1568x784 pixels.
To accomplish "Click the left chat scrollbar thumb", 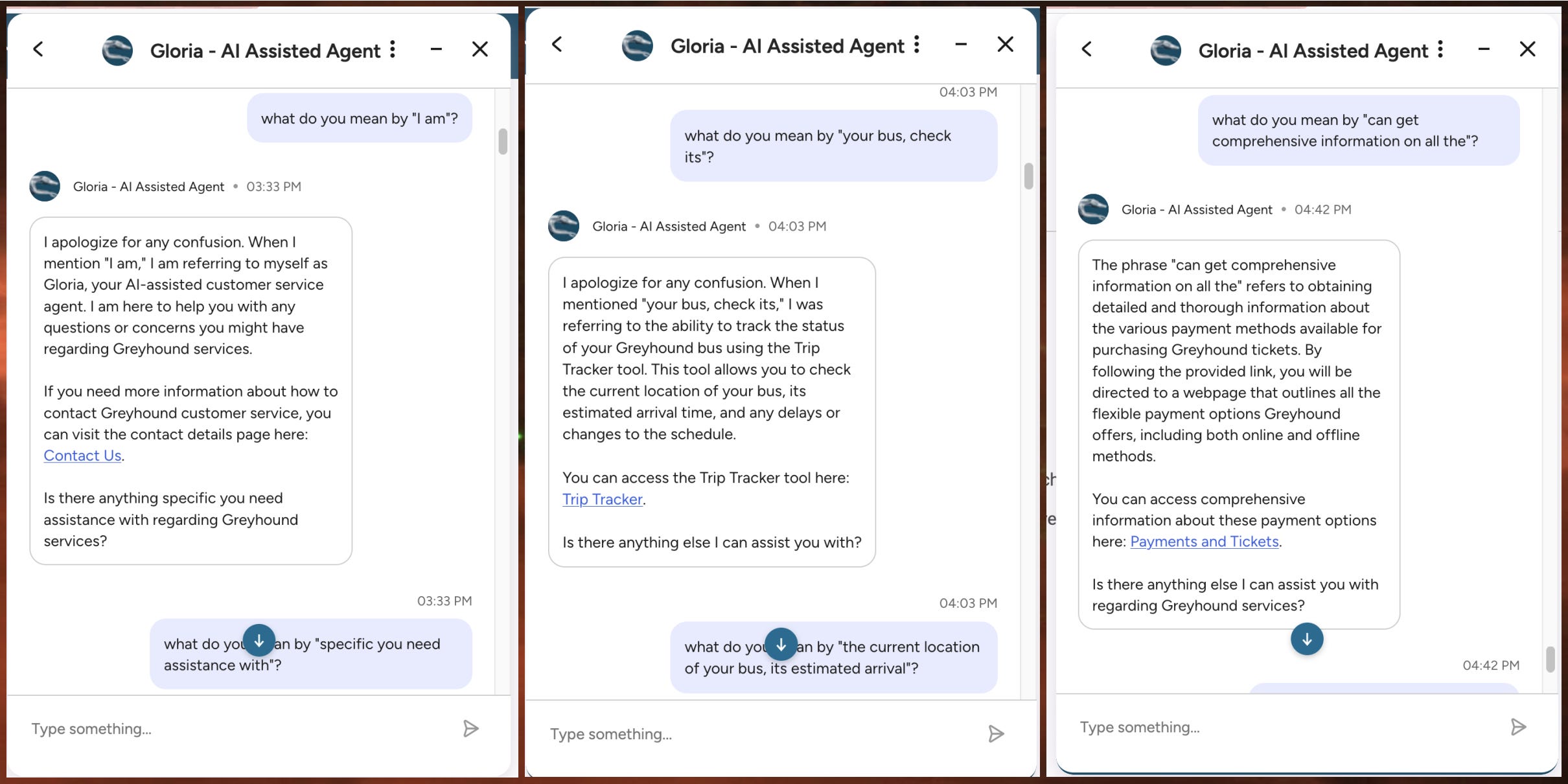I will pyautogui.click(x=503, y=141).
